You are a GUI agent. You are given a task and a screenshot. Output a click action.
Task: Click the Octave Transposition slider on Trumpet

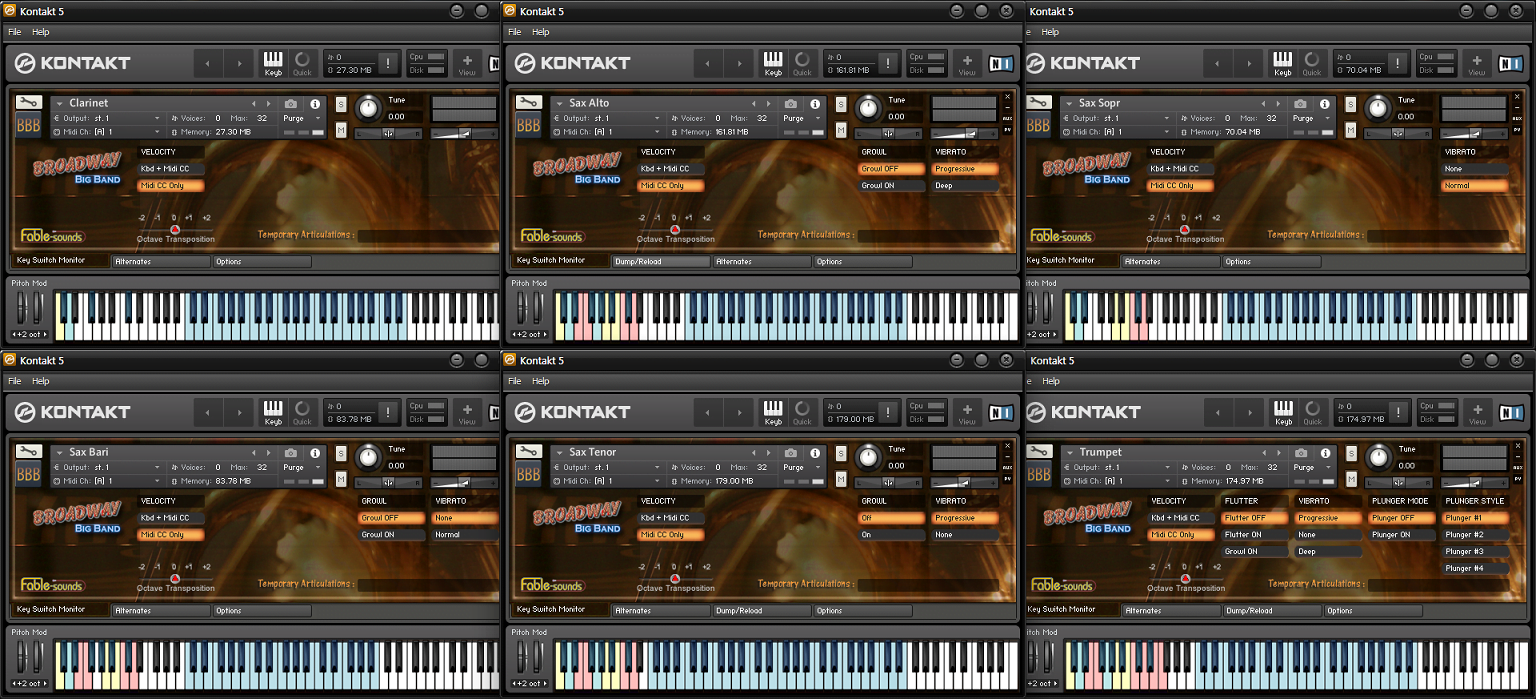(1184, 577)
